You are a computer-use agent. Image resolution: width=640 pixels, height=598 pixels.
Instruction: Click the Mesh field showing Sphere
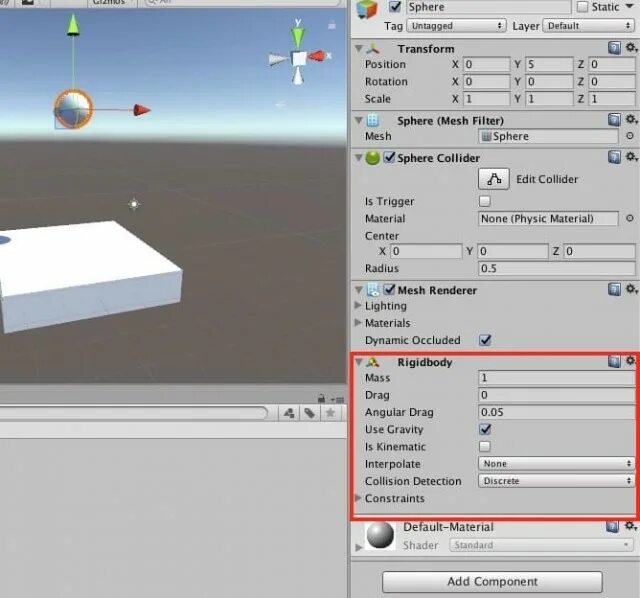[x=548, y=136]
